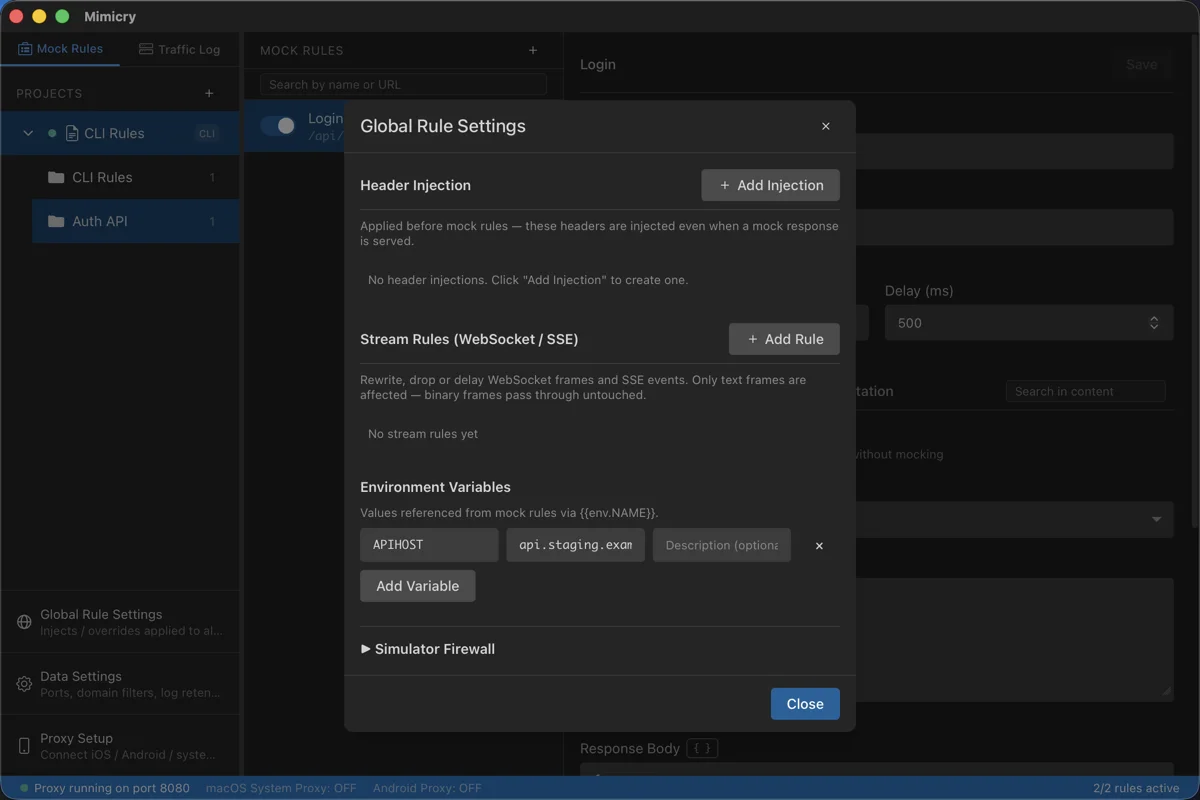The width and height of the screenshot is (1200, 800).
Task: Switch to the Mock Rules tab
Action: (60, 49)
